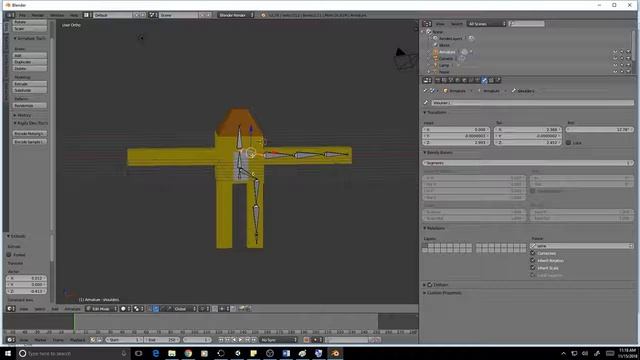
Task: Toggle Armature visibility eye in outliner
Action: coord(615,52)
